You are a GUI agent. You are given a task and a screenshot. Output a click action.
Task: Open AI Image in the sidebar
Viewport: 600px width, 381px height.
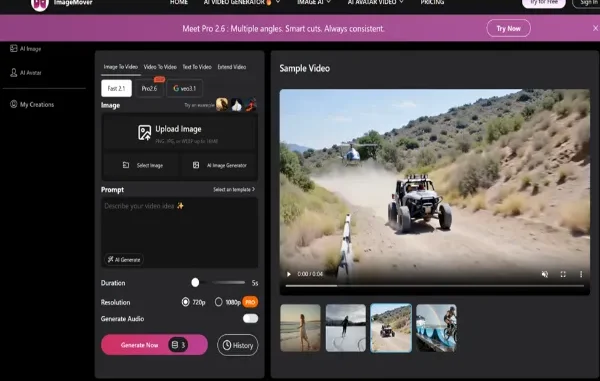26,49
